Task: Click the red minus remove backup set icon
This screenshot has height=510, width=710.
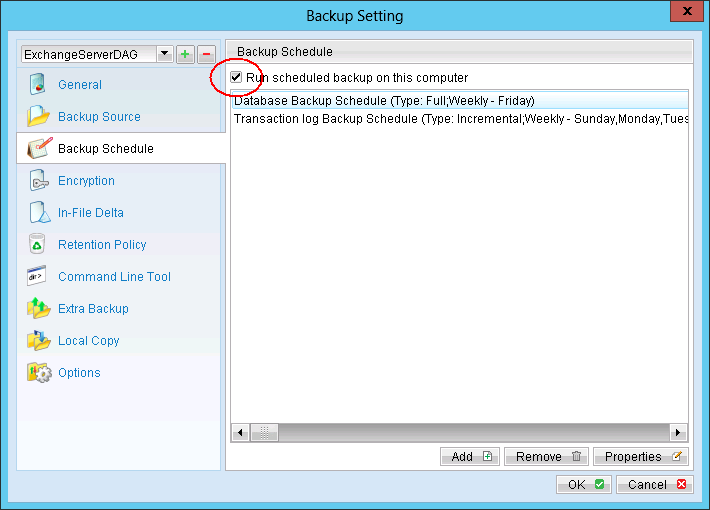Action: tap(205, 54)
